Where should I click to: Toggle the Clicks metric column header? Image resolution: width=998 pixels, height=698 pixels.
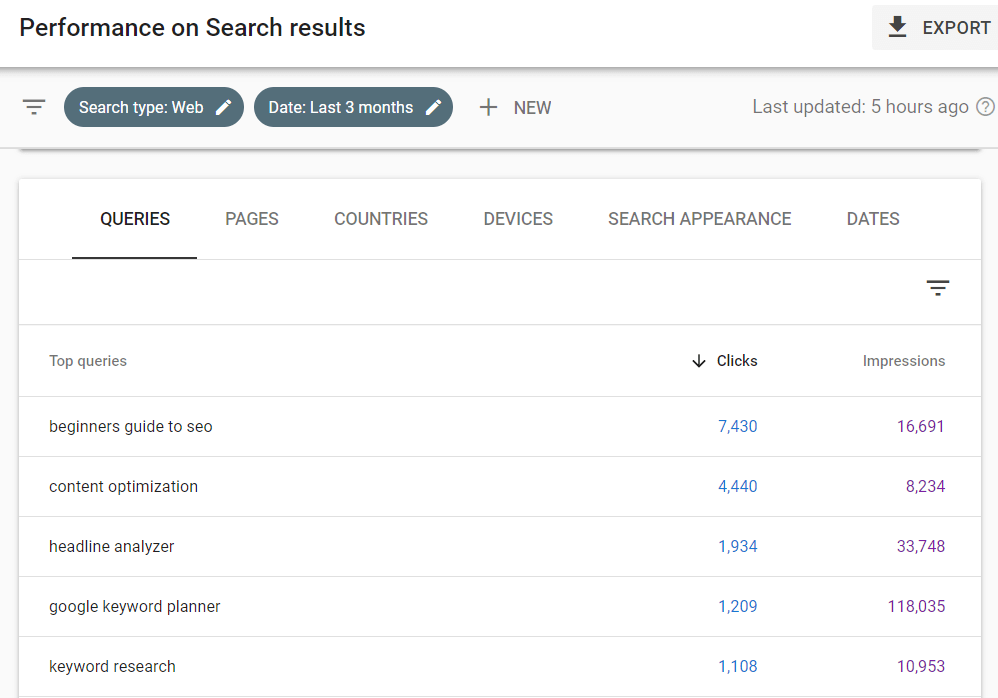[x=739, y=361]
